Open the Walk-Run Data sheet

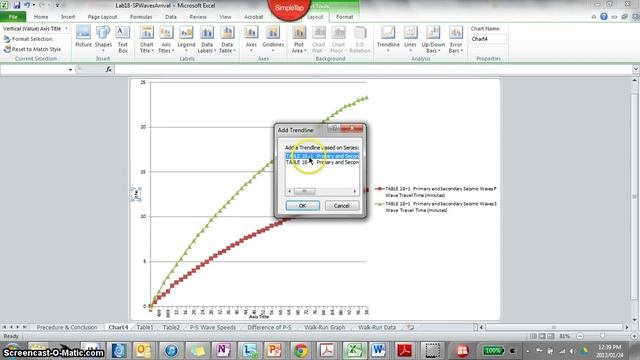(377, 327)
